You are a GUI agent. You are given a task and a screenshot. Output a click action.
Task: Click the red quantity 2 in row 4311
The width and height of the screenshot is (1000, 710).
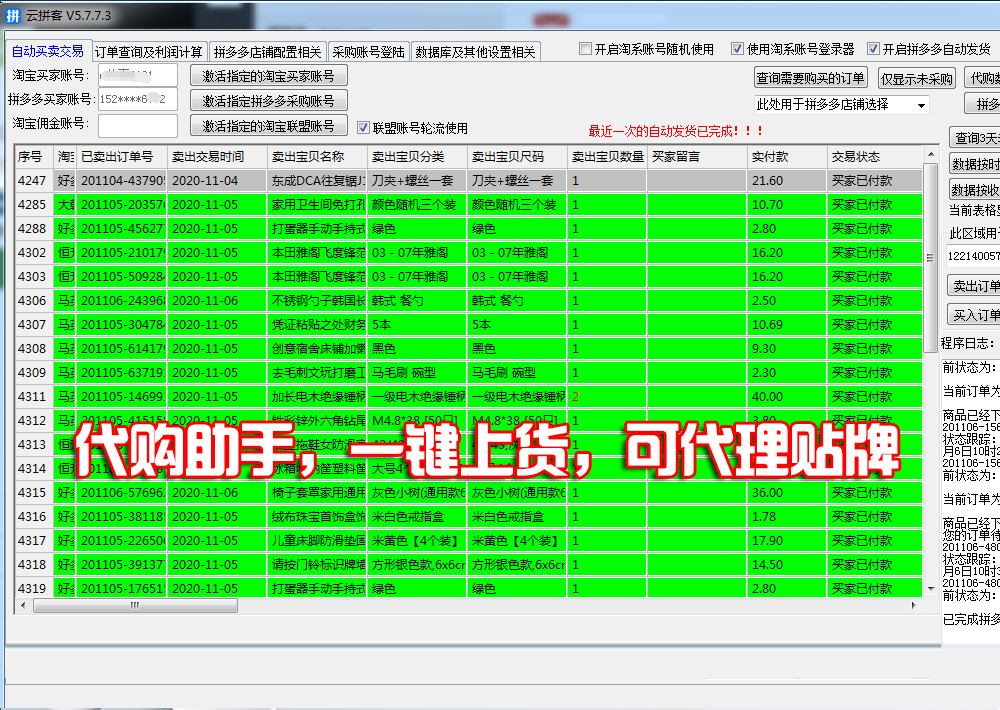point(575,397)
